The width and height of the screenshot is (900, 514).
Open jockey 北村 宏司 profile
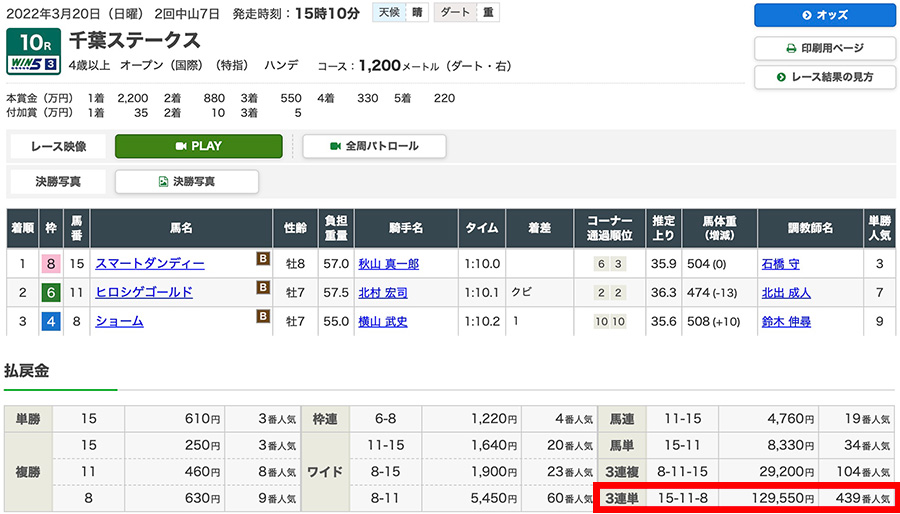coord(382,293)
